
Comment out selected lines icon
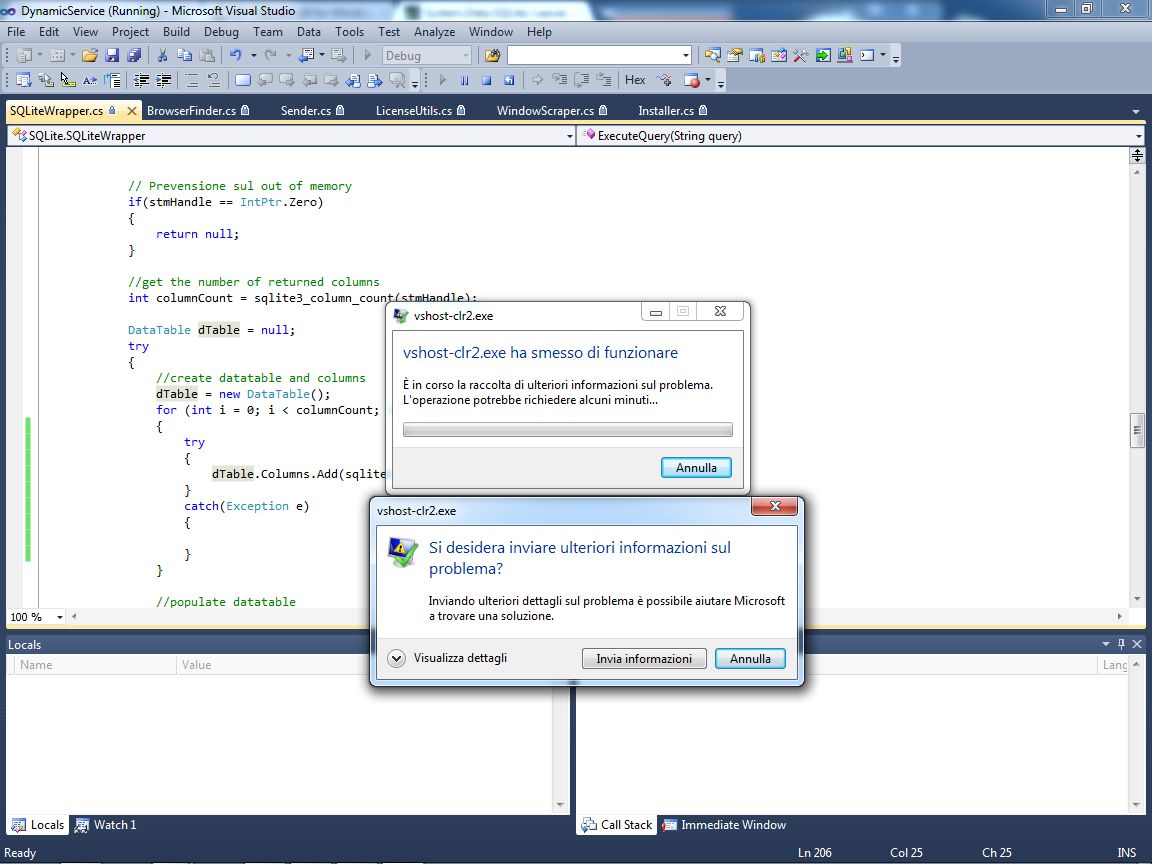[x=192, y=80]
